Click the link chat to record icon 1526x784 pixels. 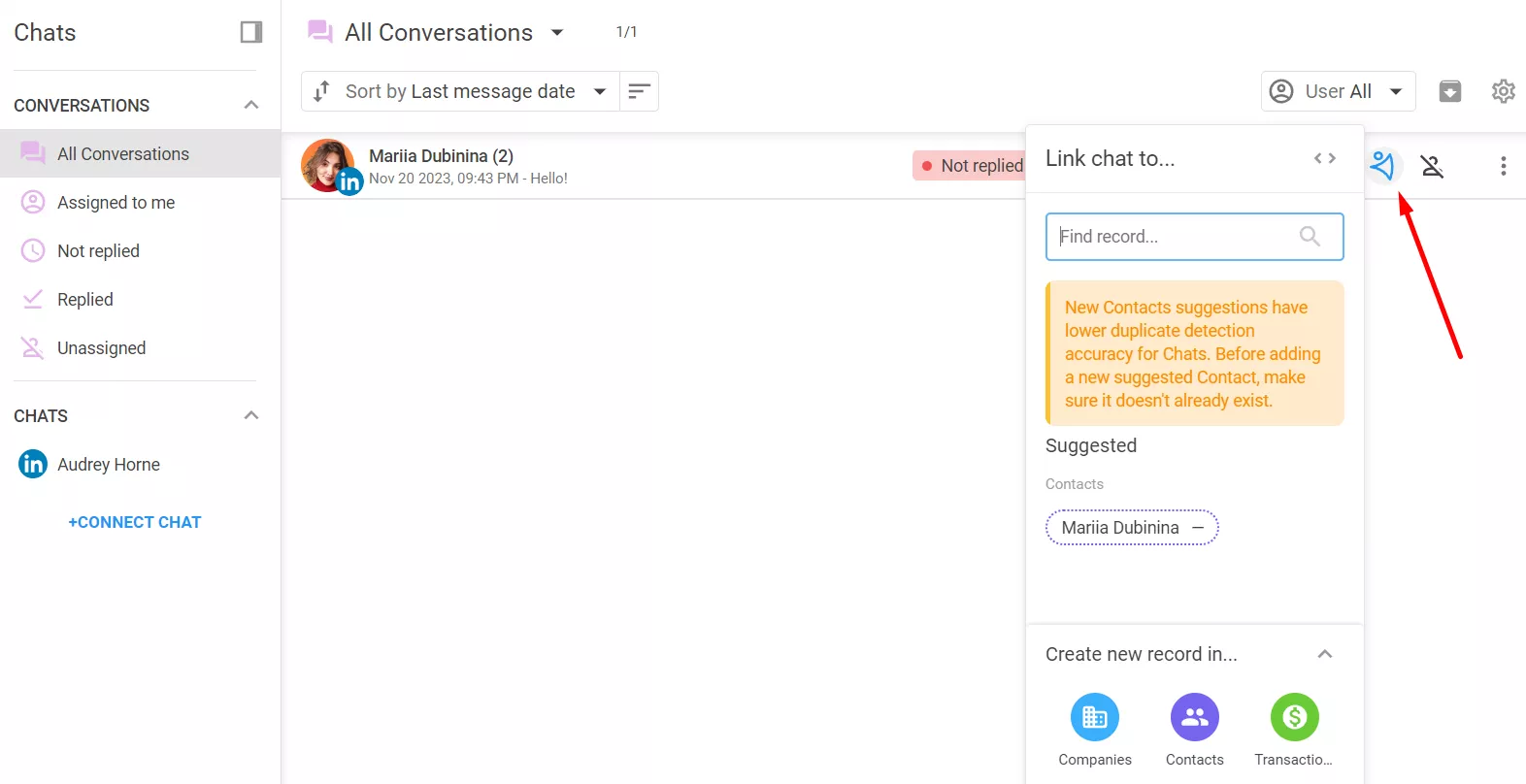coord(1382,166)
